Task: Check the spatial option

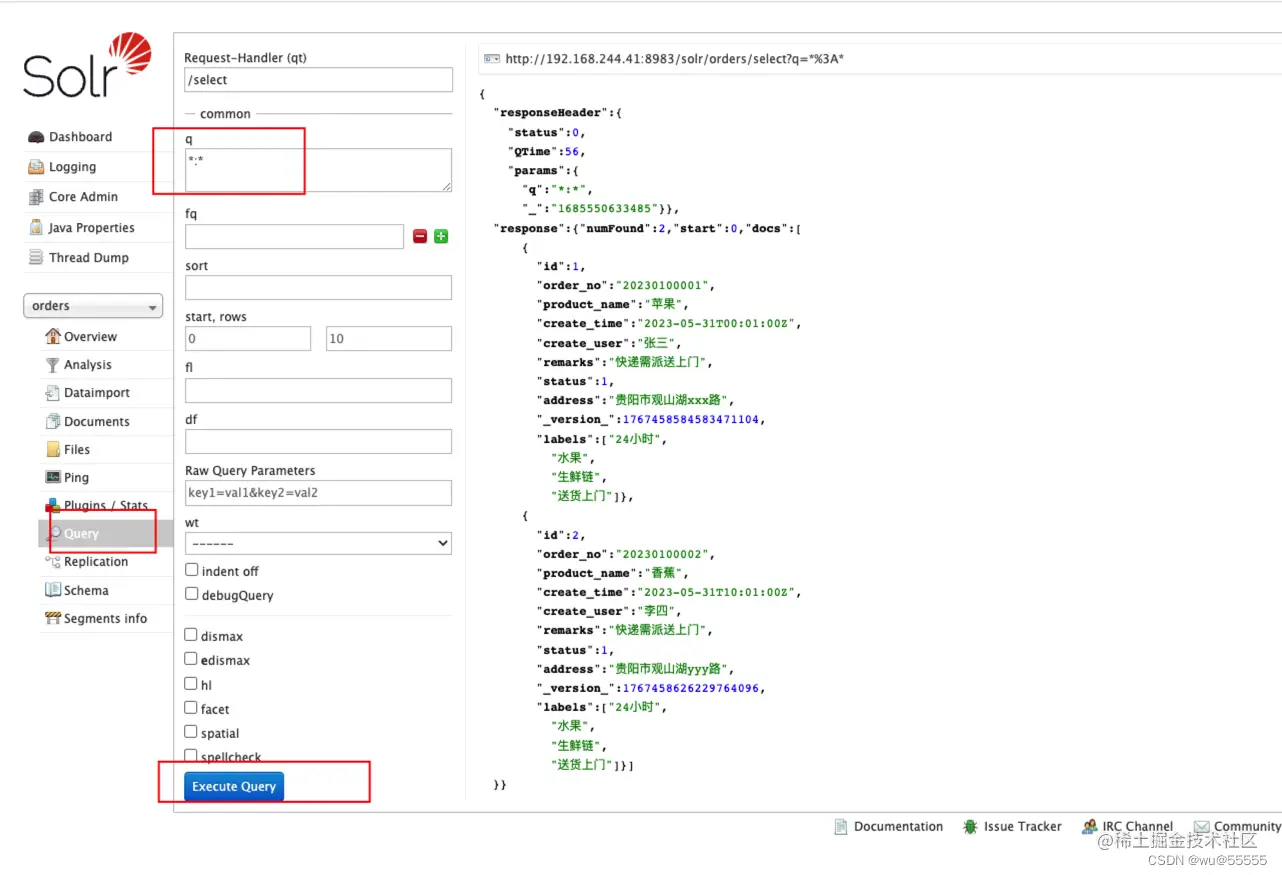Action: click(x=191, y=732)
